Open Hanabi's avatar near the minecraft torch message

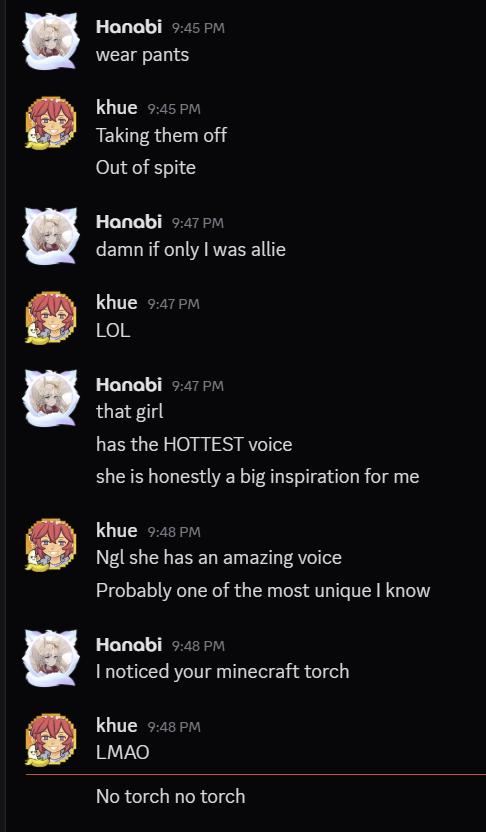click(51, 658)
